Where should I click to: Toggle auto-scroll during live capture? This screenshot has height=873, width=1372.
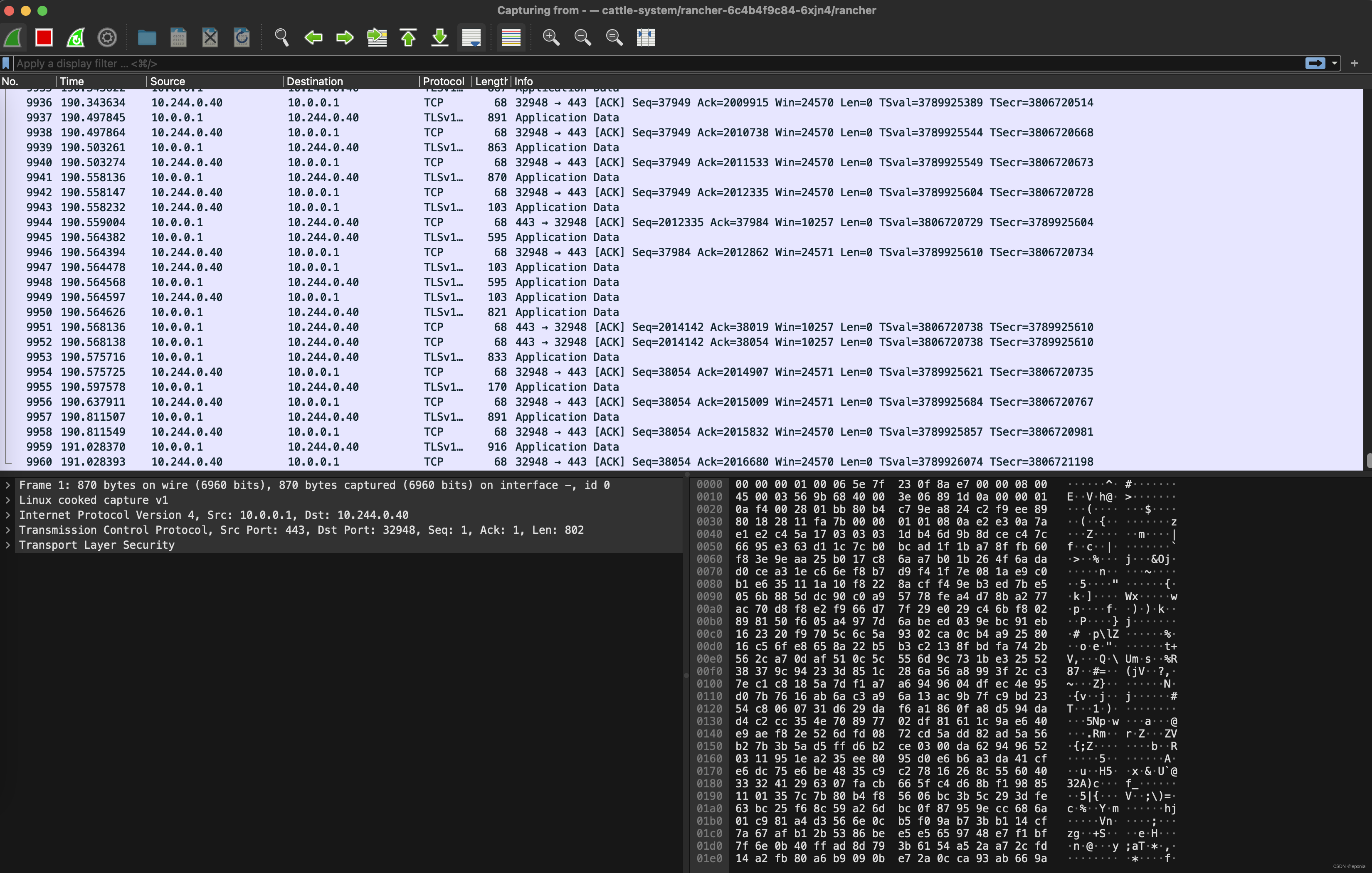point(472,37)
